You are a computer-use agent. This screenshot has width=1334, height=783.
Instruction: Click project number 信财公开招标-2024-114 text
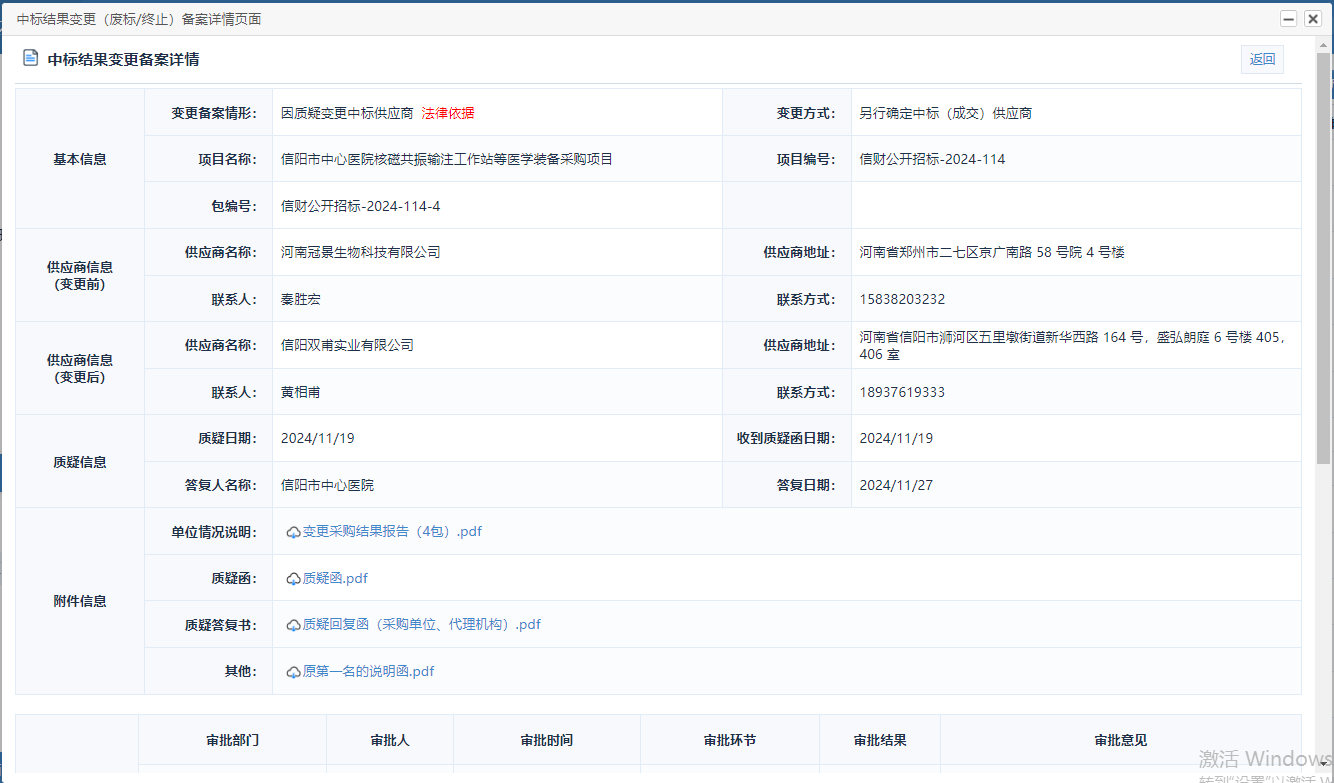click(x=932, y=159)
